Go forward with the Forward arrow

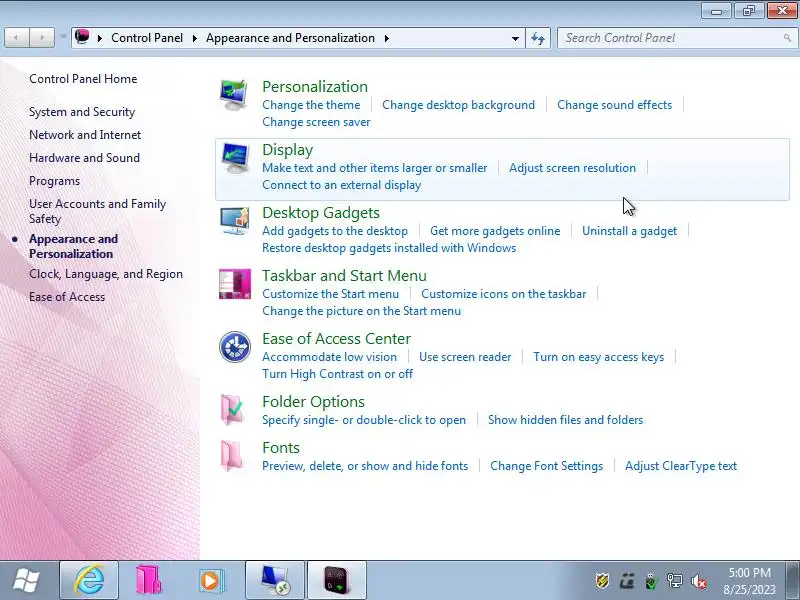[42, 38]
